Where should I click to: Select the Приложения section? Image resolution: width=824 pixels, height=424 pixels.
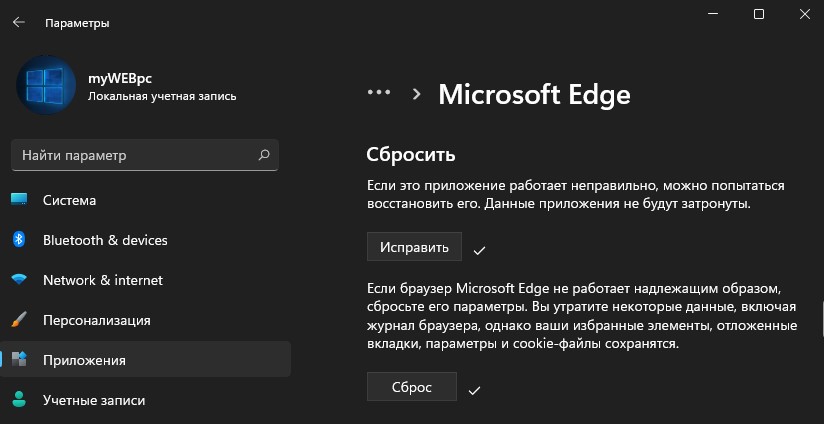145,360
